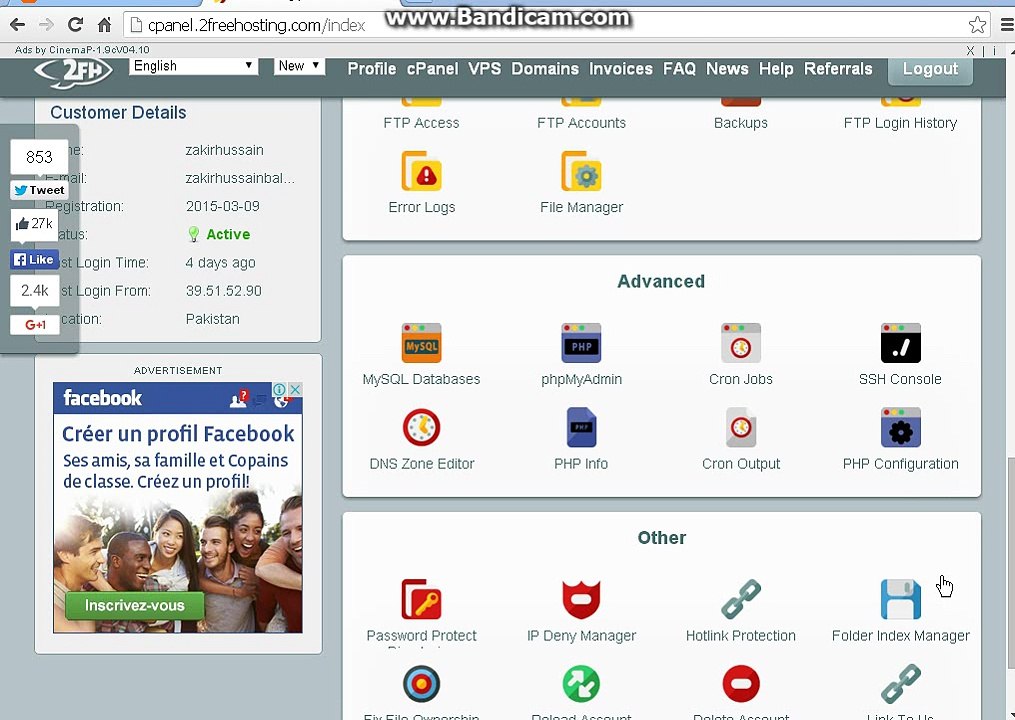This screenshot has height=720, width=1015.
Task: Click the Facebook ad image of friends
Action: (x=177, y=562)
